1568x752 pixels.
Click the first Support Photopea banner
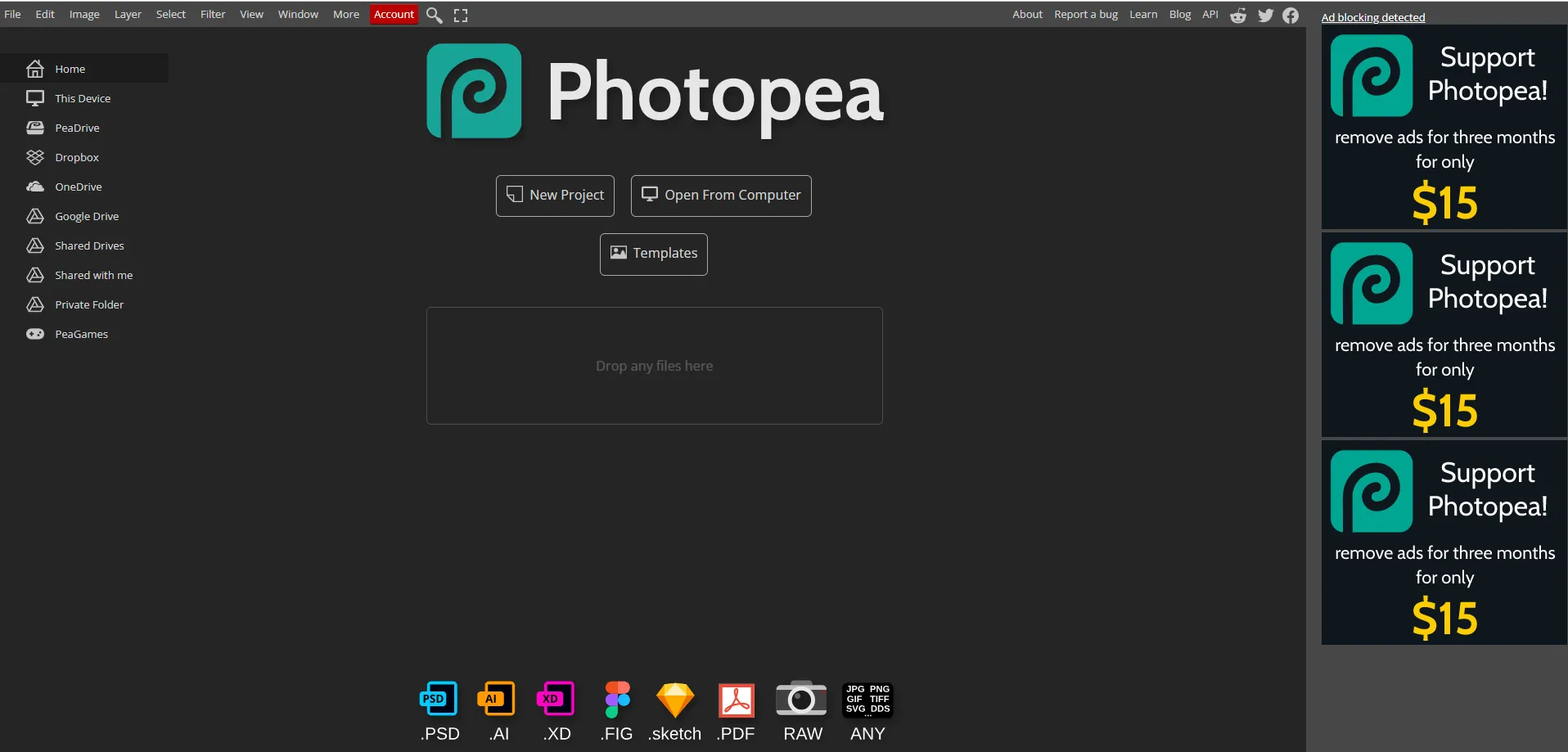[x=1444, y=127]
